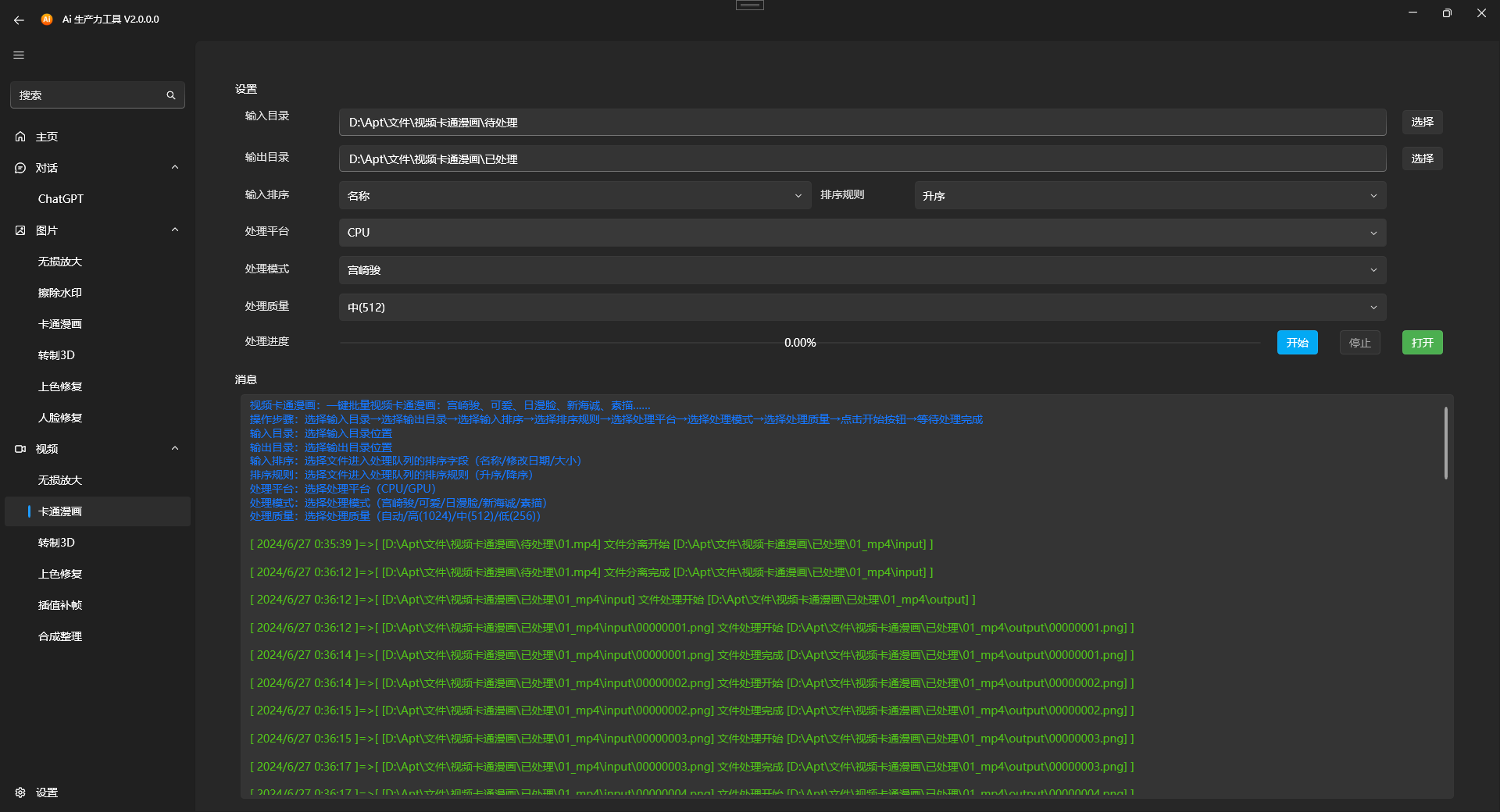This screenshot has height=812, width=1500.
Task: Click the 0:36:17 00000003.png 文件处理完成 log line
Action: pyautogui.click(x=692, y=767)
